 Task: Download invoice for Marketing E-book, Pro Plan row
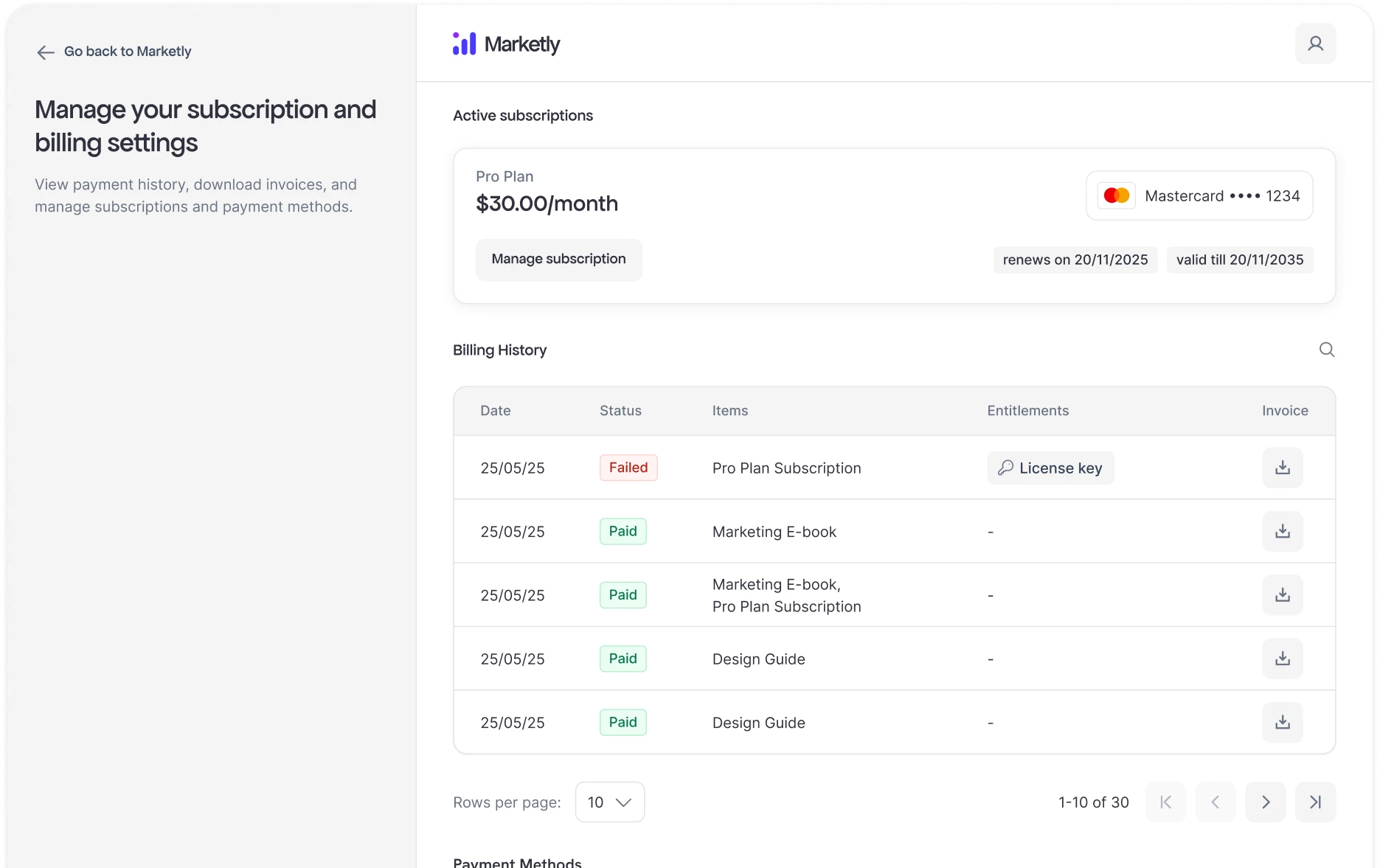coord(1282,595)
